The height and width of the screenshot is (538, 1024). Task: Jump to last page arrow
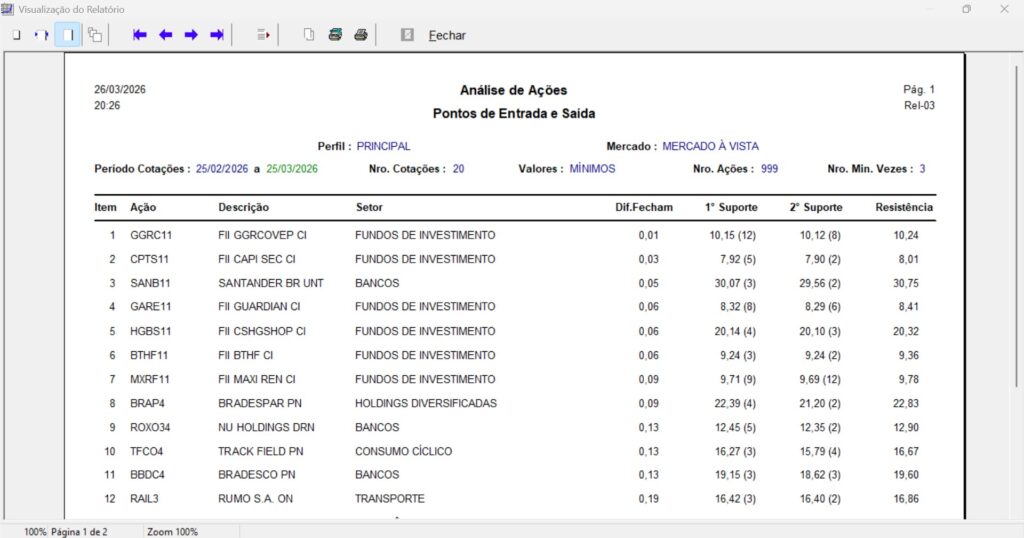click(216, 35)
